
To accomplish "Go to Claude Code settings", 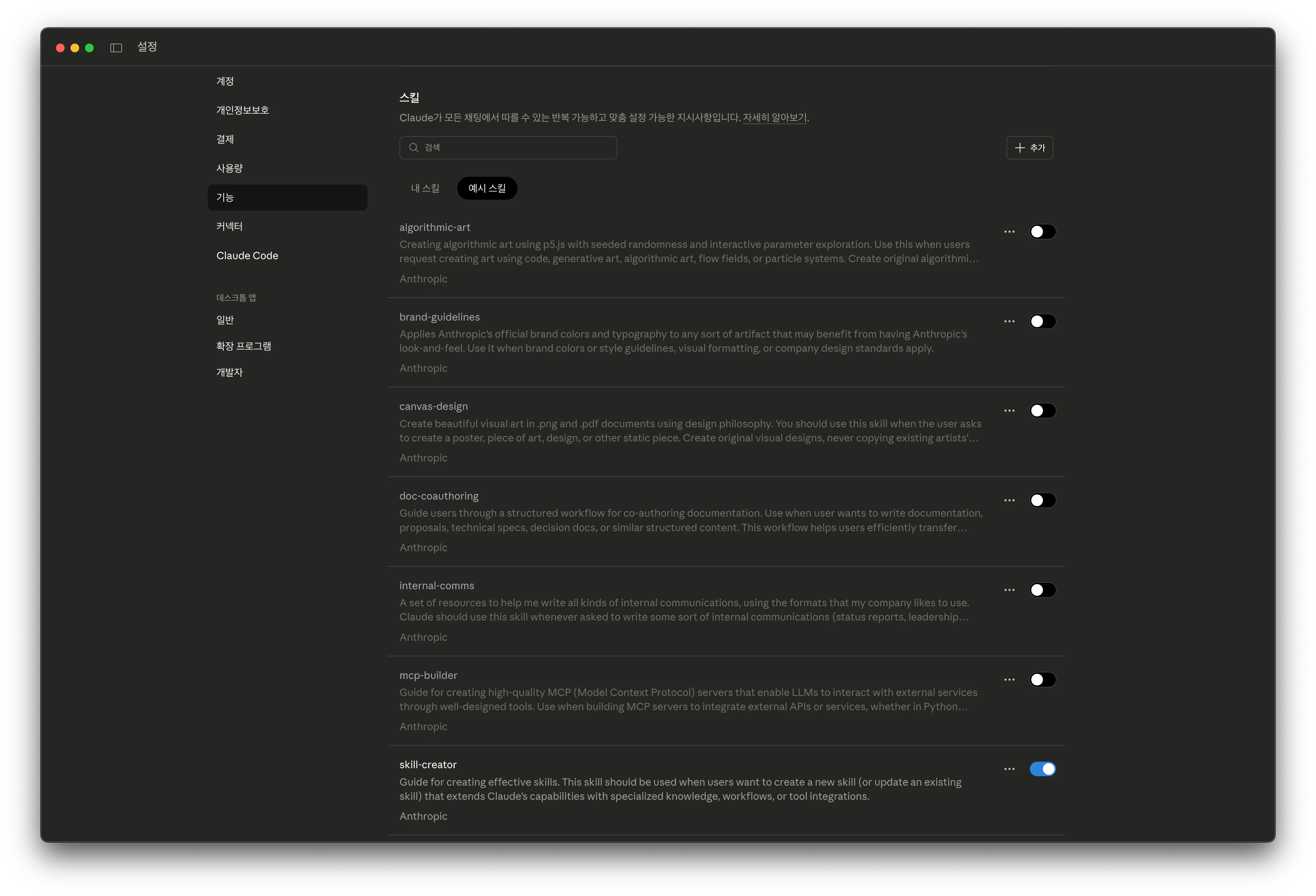I will [x=247, y=256].
